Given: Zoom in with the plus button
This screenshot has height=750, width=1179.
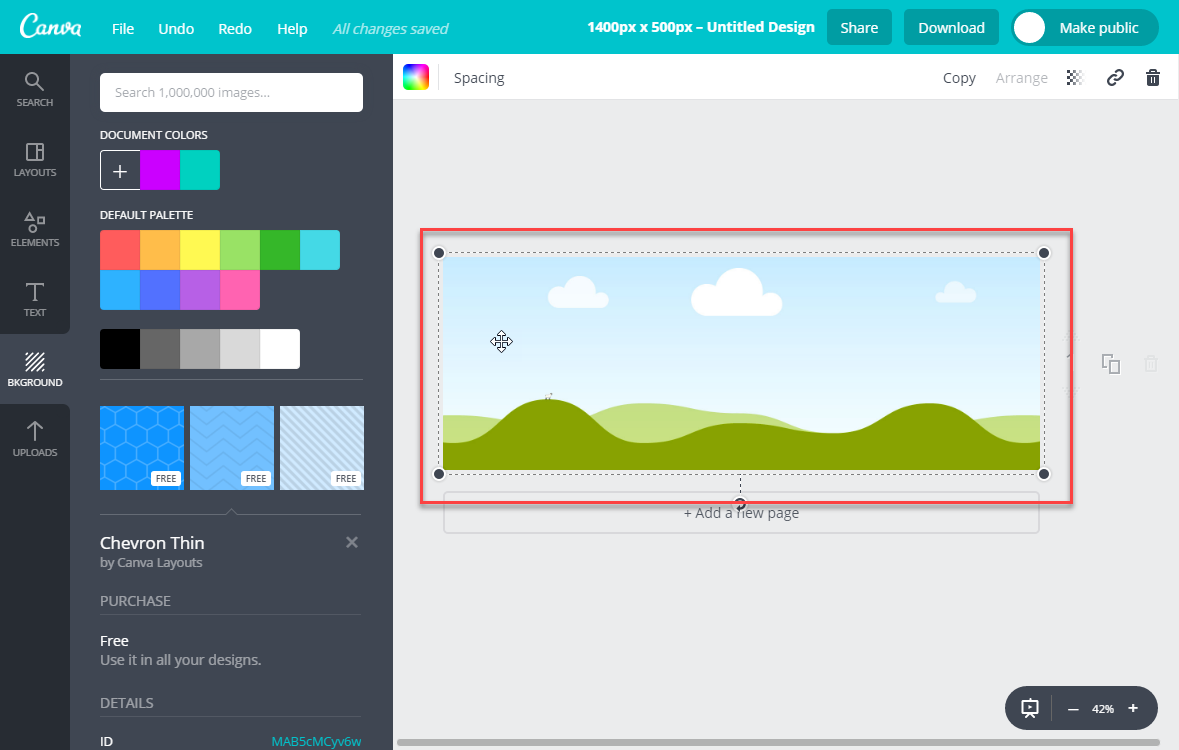Looking at the screenshot, I should pos(1133,709).
